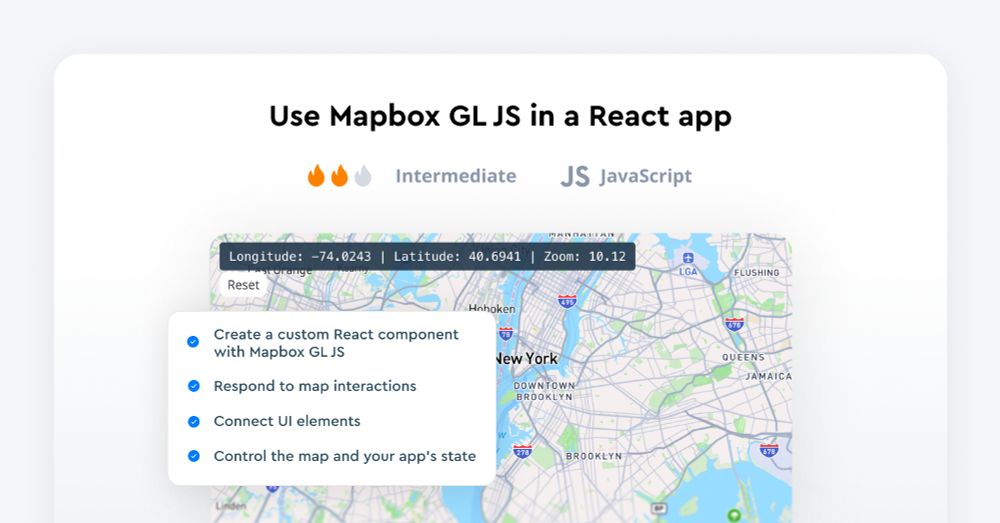This screenshot has height=523, width=1000.
Task: Click 'Respond to map interactions' text
Action: pyautogui.click(x=315, y=386)
